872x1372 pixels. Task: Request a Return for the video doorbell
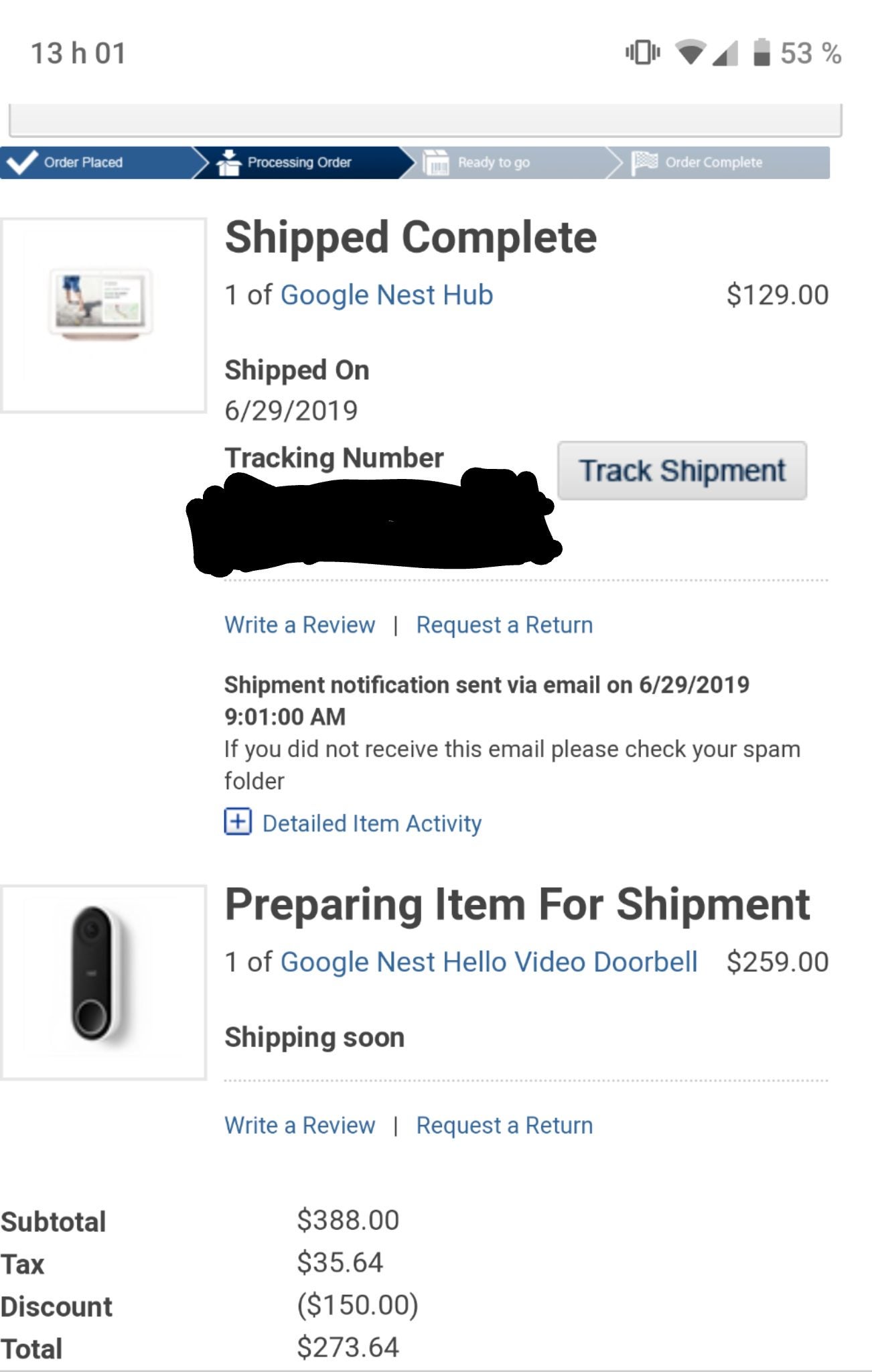pyautogui.click(x=504, y=1125)
